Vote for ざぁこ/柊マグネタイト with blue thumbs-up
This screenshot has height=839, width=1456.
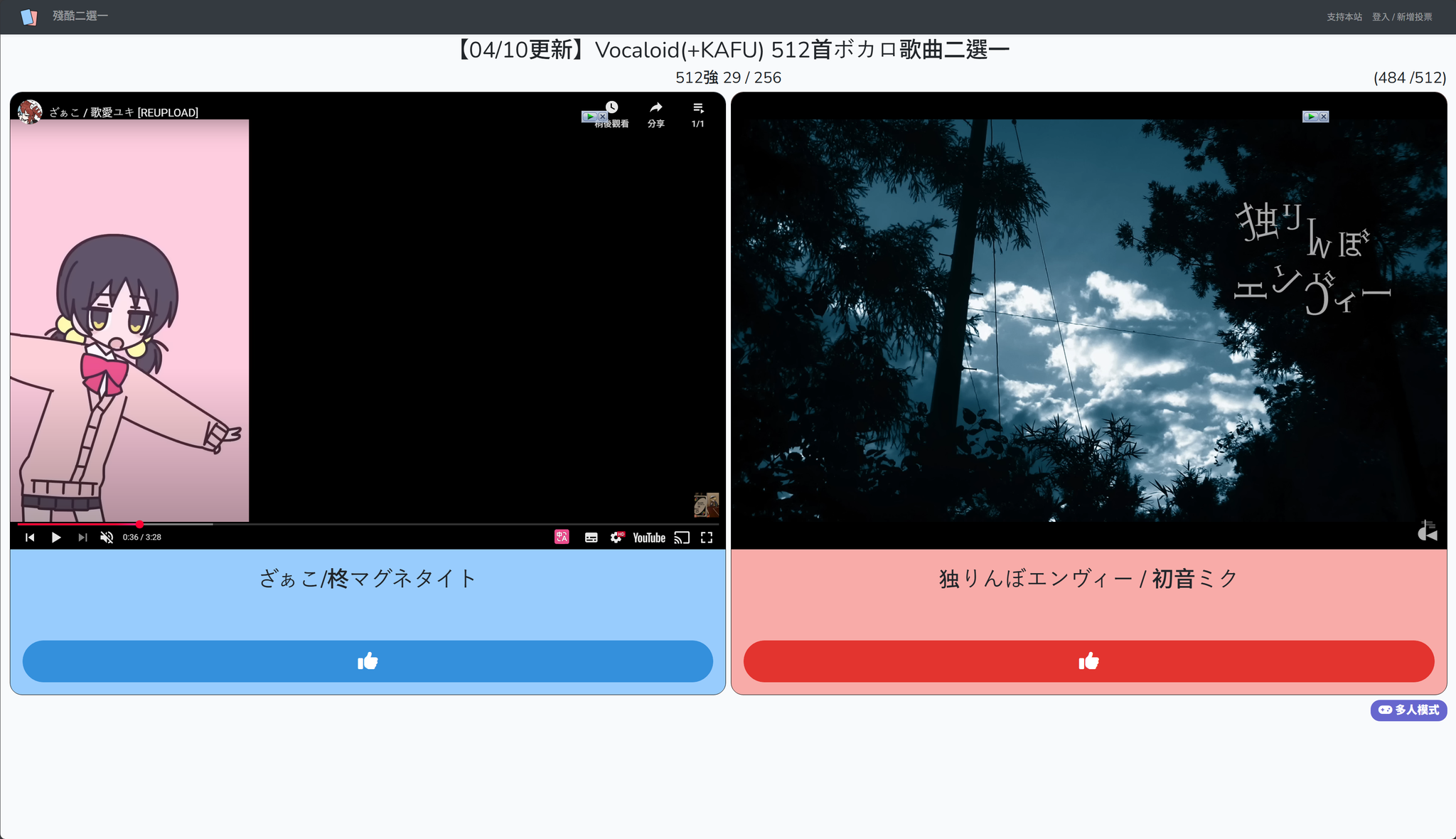point(368,661)
